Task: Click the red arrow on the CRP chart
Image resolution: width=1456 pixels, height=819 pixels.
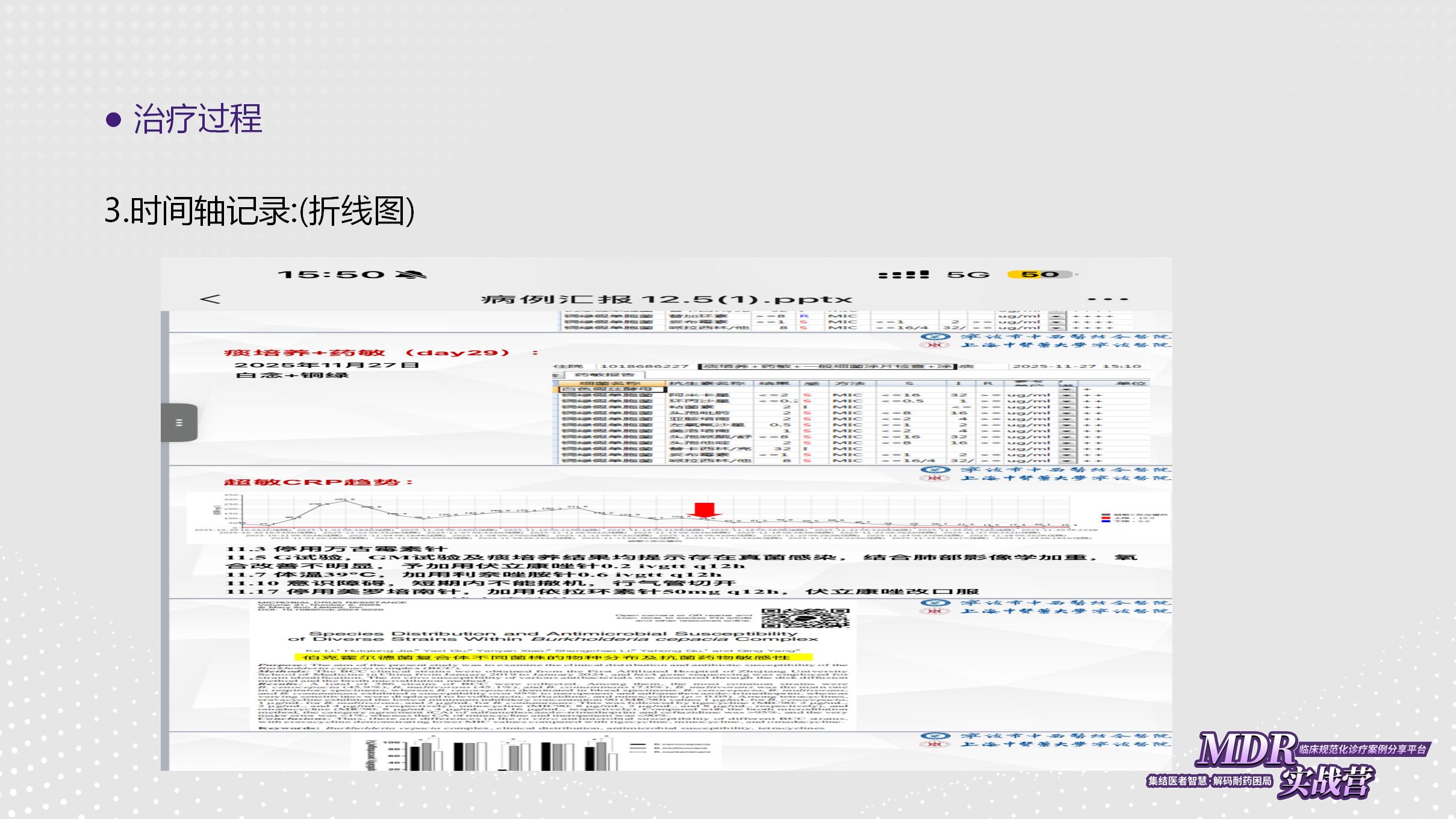Action: point(703,510)
